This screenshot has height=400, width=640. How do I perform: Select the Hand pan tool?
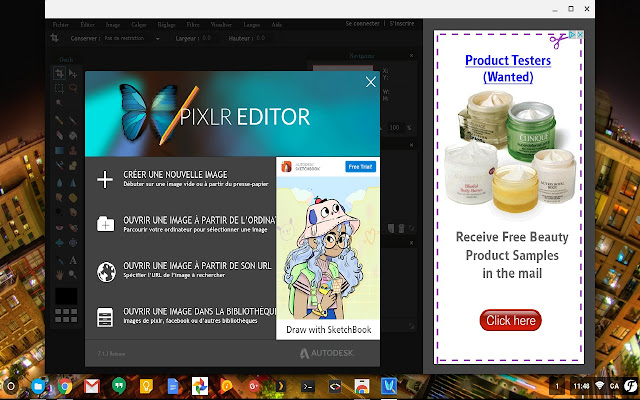click(60, 275)
